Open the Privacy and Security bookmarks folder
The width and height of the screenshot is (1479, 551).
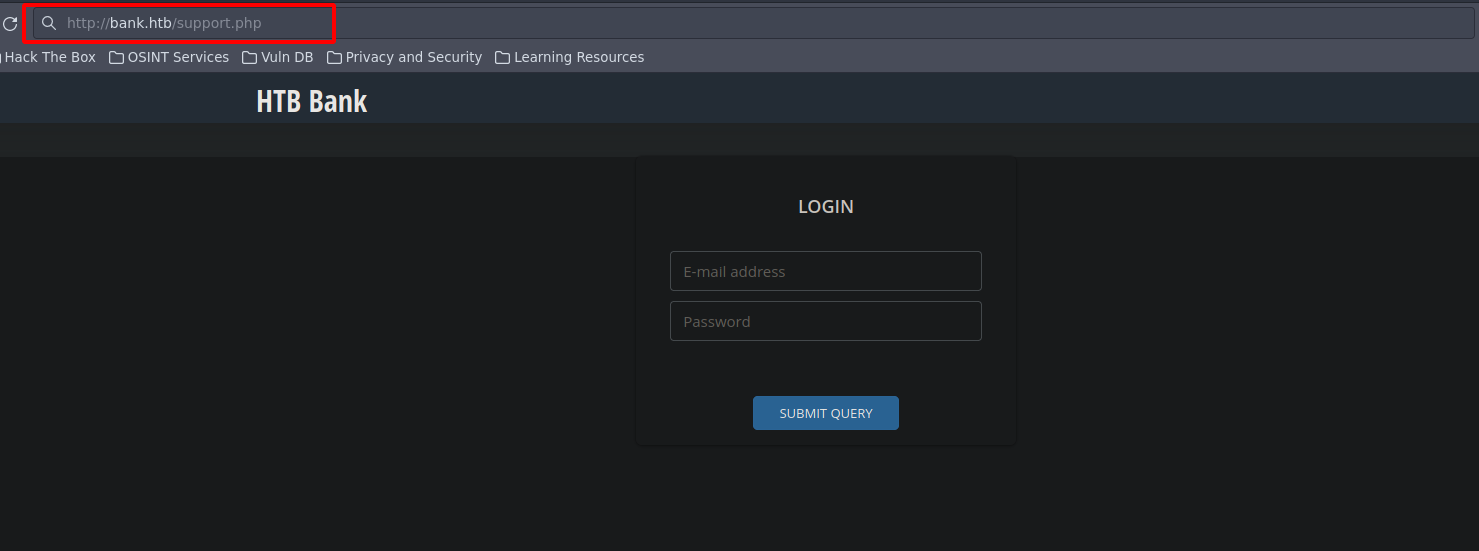click(413, 58)
